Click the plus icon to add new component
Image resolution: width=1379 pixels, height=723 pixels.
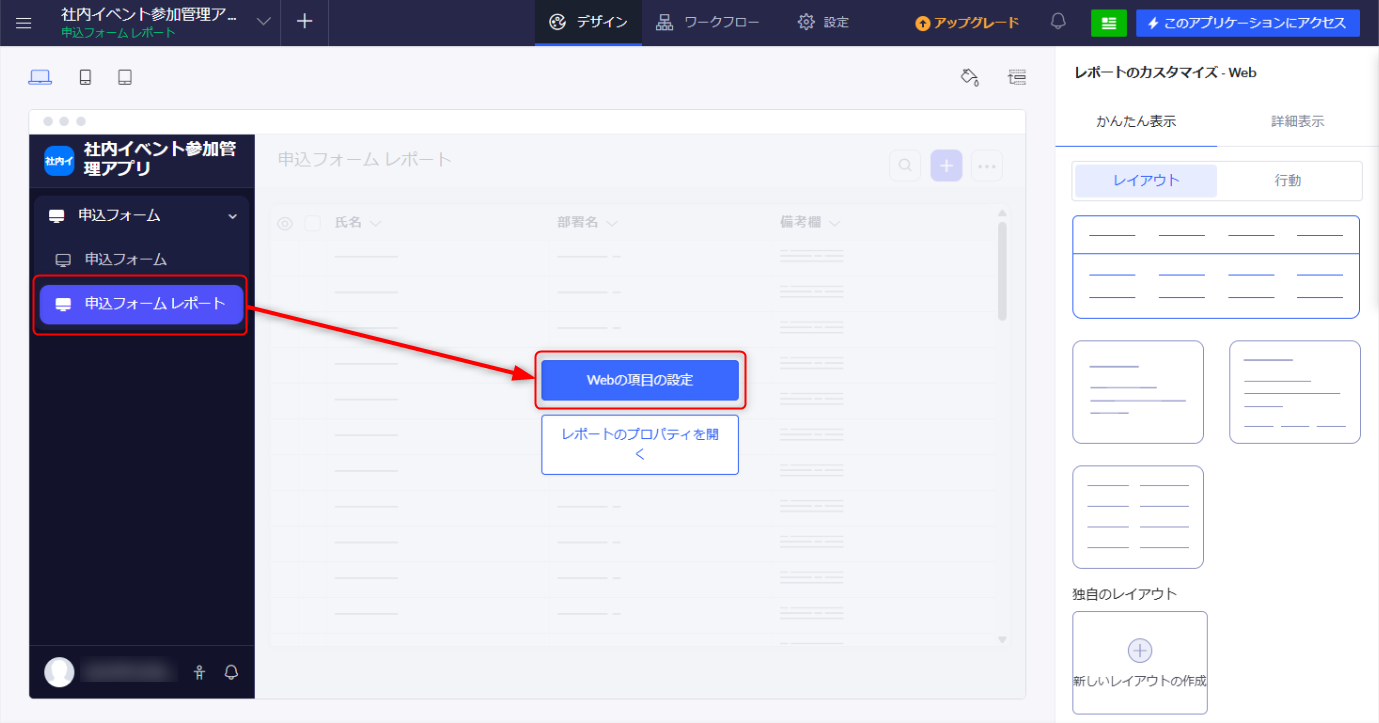pos(305,22)
